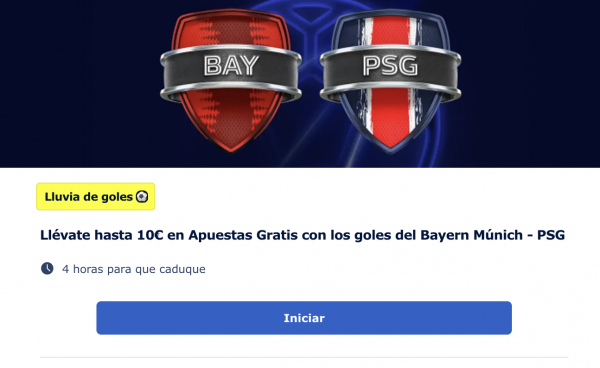Click the clock icon beside expiry time
Image resolution: width=600 pixels, height=368 pixels.
point(47,269)
